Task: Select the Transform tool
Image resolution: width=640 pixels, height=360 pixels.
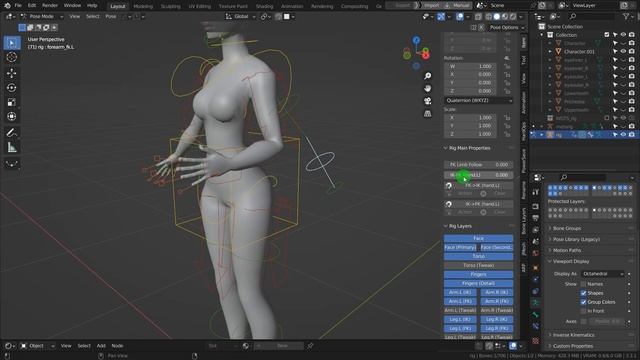Action: click(x=12, y=116)
